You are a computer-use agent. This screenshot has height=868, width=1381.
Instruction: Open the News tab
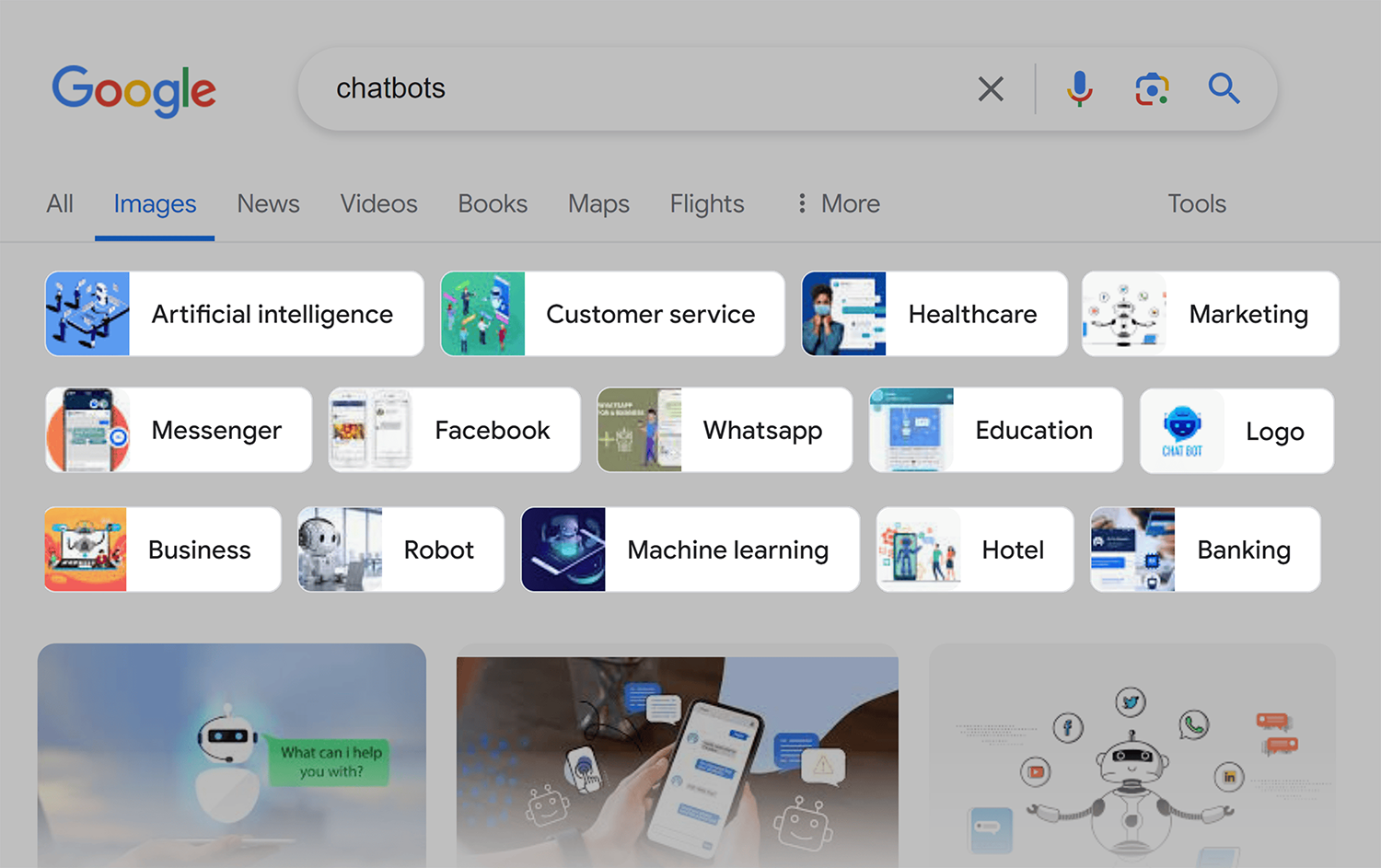pyautogui.click(x=268, y=203)
